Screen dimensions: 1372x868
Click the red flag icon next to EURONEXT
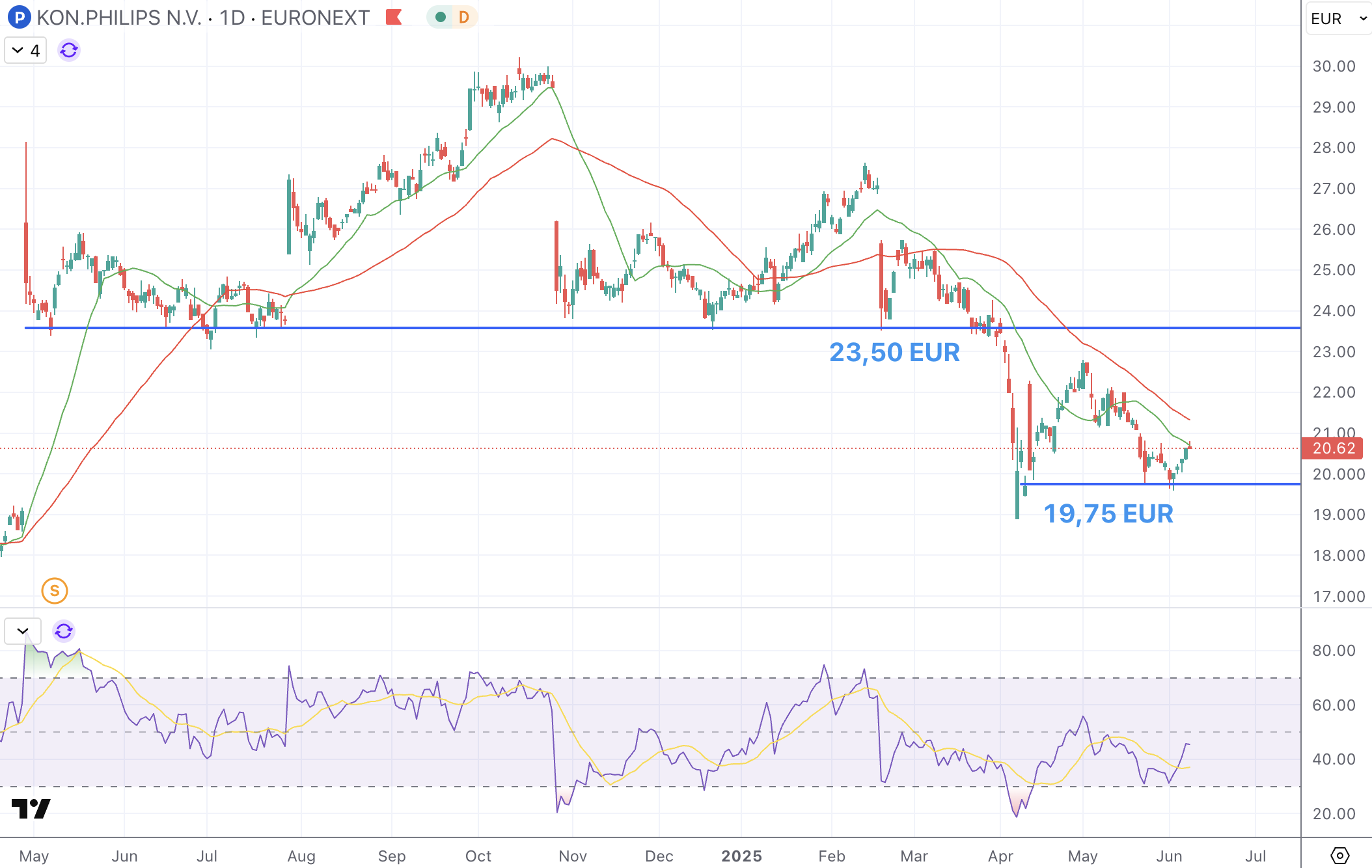394,17
